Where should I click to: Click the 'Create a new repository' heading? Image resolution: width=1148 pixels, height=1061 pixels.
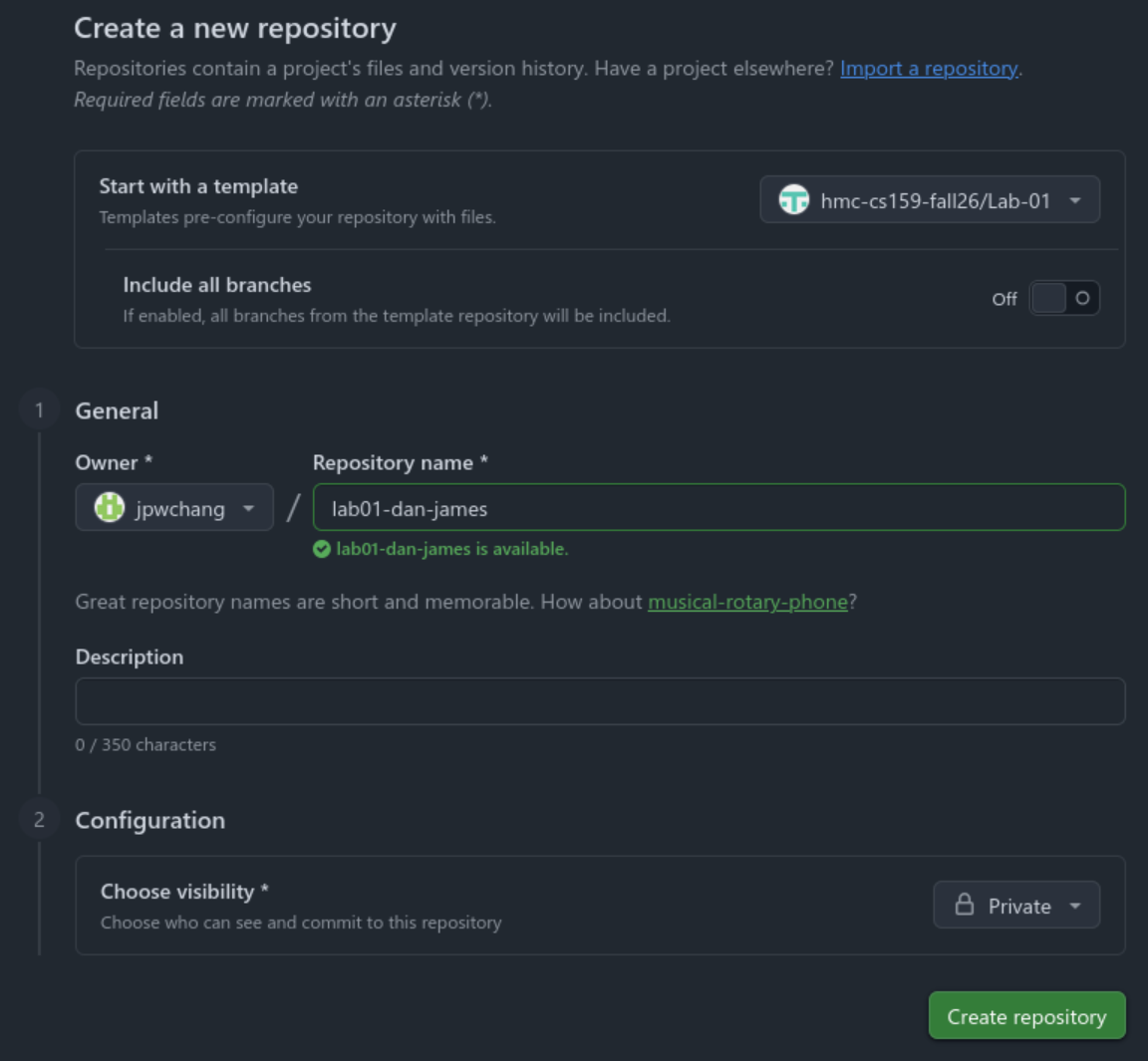click(x=235, y=29)
